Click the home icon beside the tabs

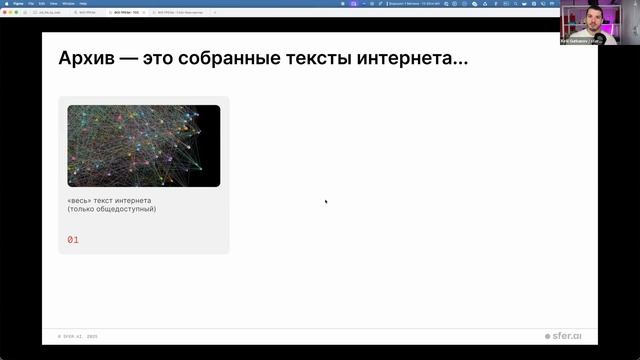25,13
